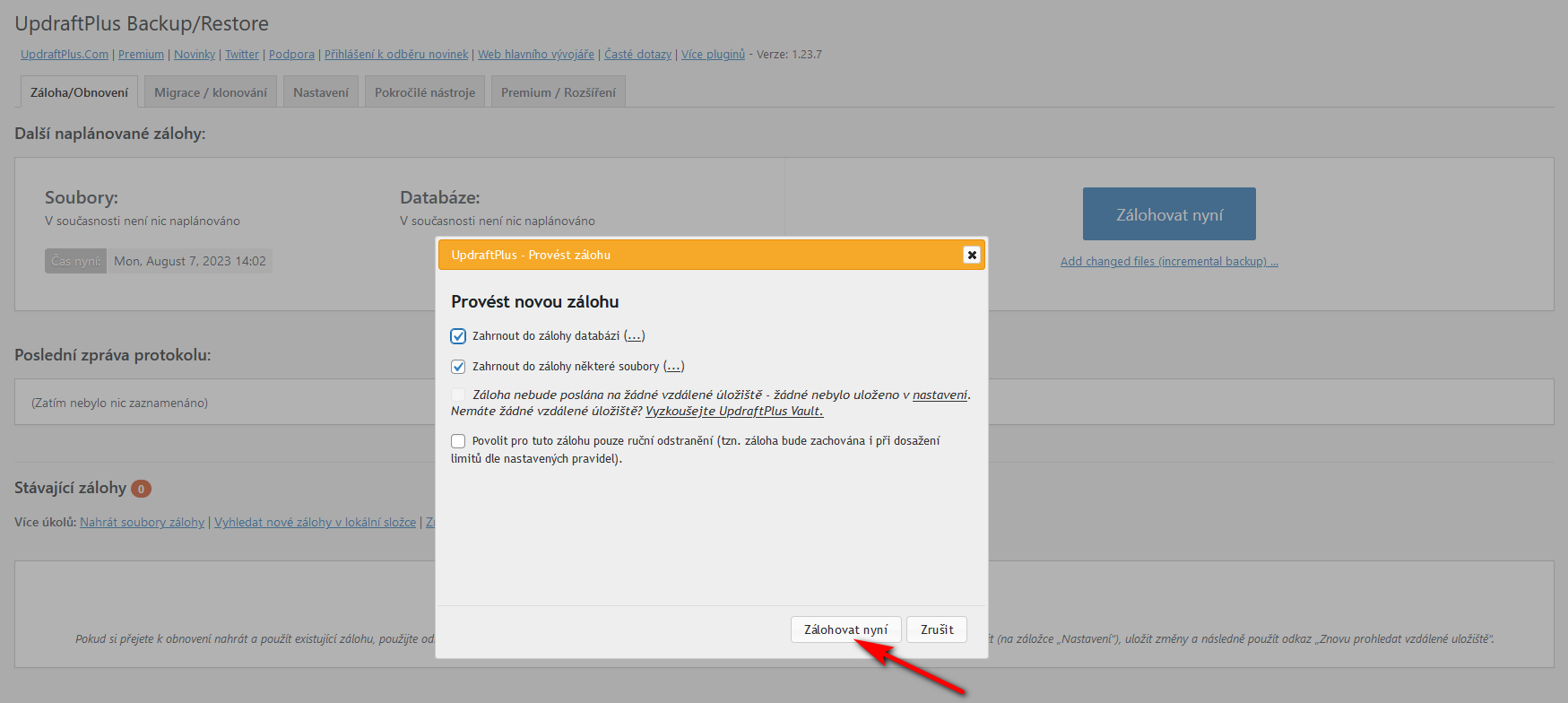
Task: Expand file options (...) next to některé soubory
Action: coord(673,367)
